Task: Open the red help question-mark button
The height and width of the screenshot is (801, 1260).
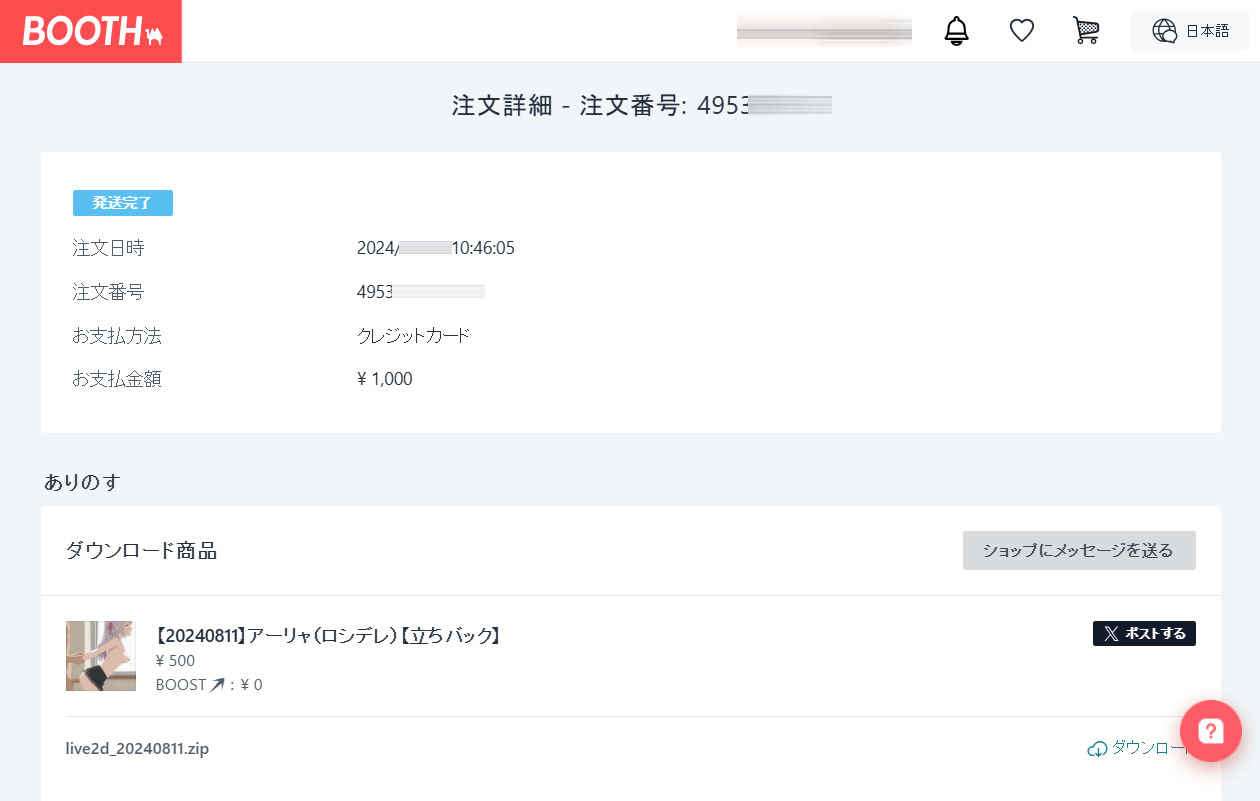Action: click(1210, 731)
